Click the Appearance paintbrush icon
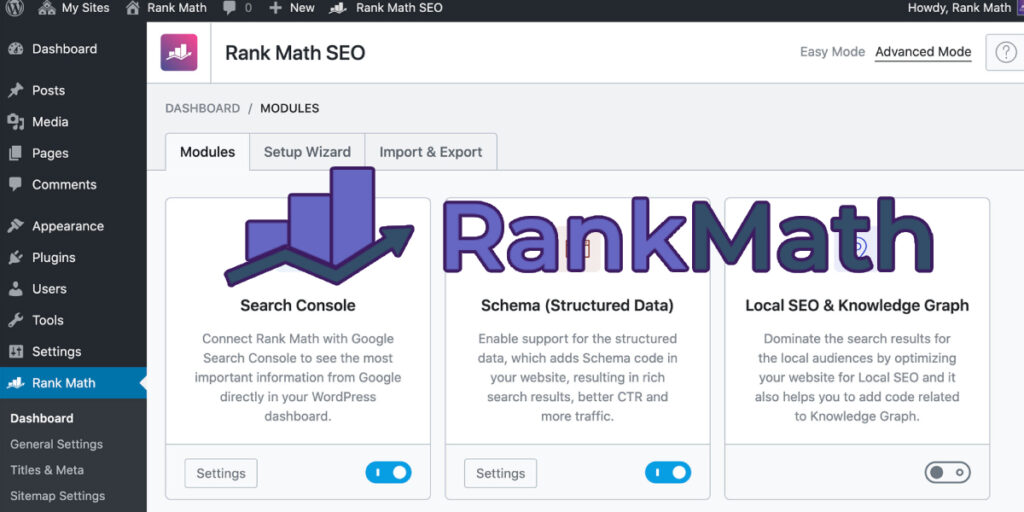Viewport: 1024px width, 512px height. pyautogui.click(x=16, y=226)
